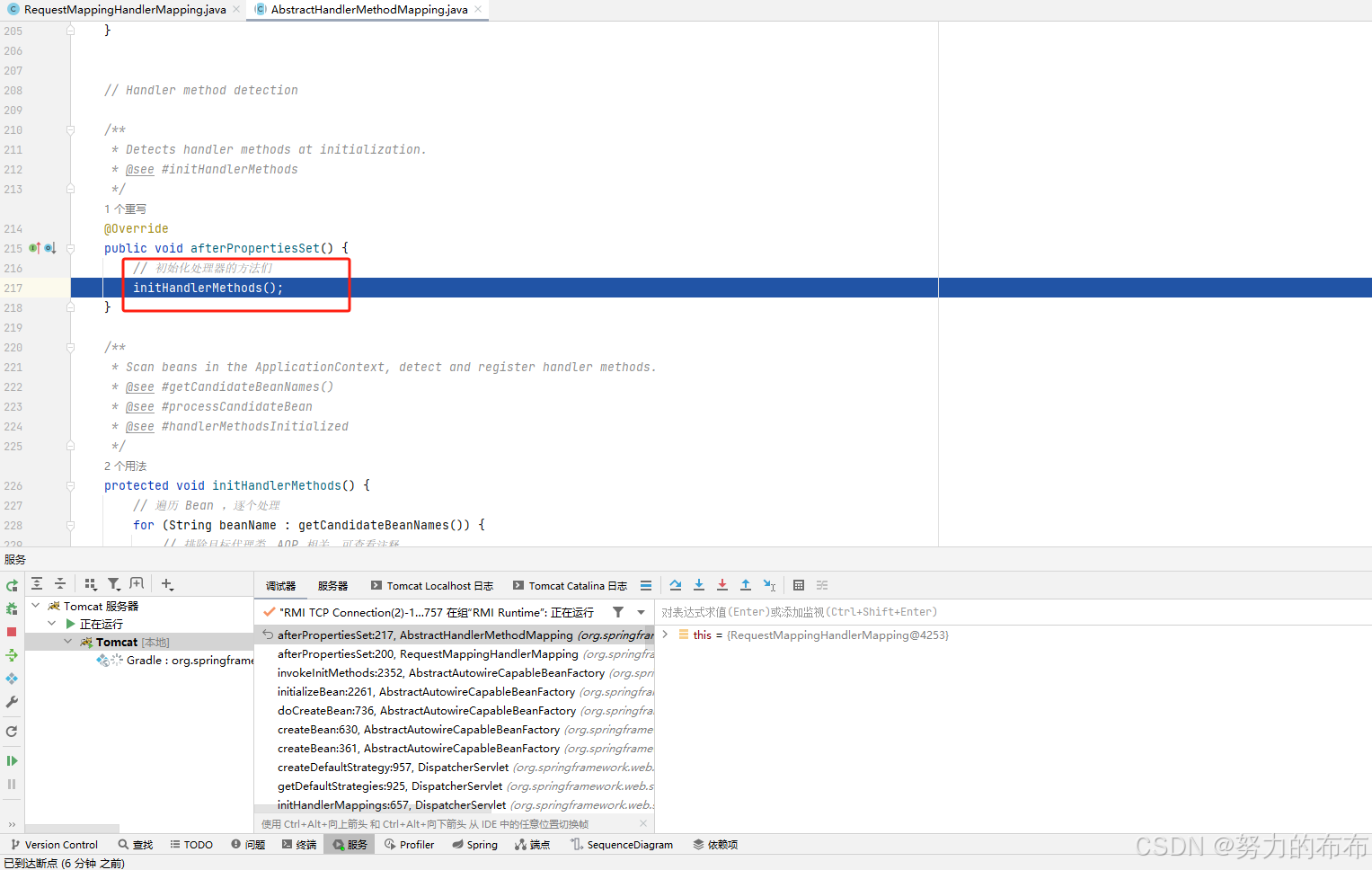Click the Open in New Tab icon
This screenshot has width=1372, height=870.
[x=137, y=584]
